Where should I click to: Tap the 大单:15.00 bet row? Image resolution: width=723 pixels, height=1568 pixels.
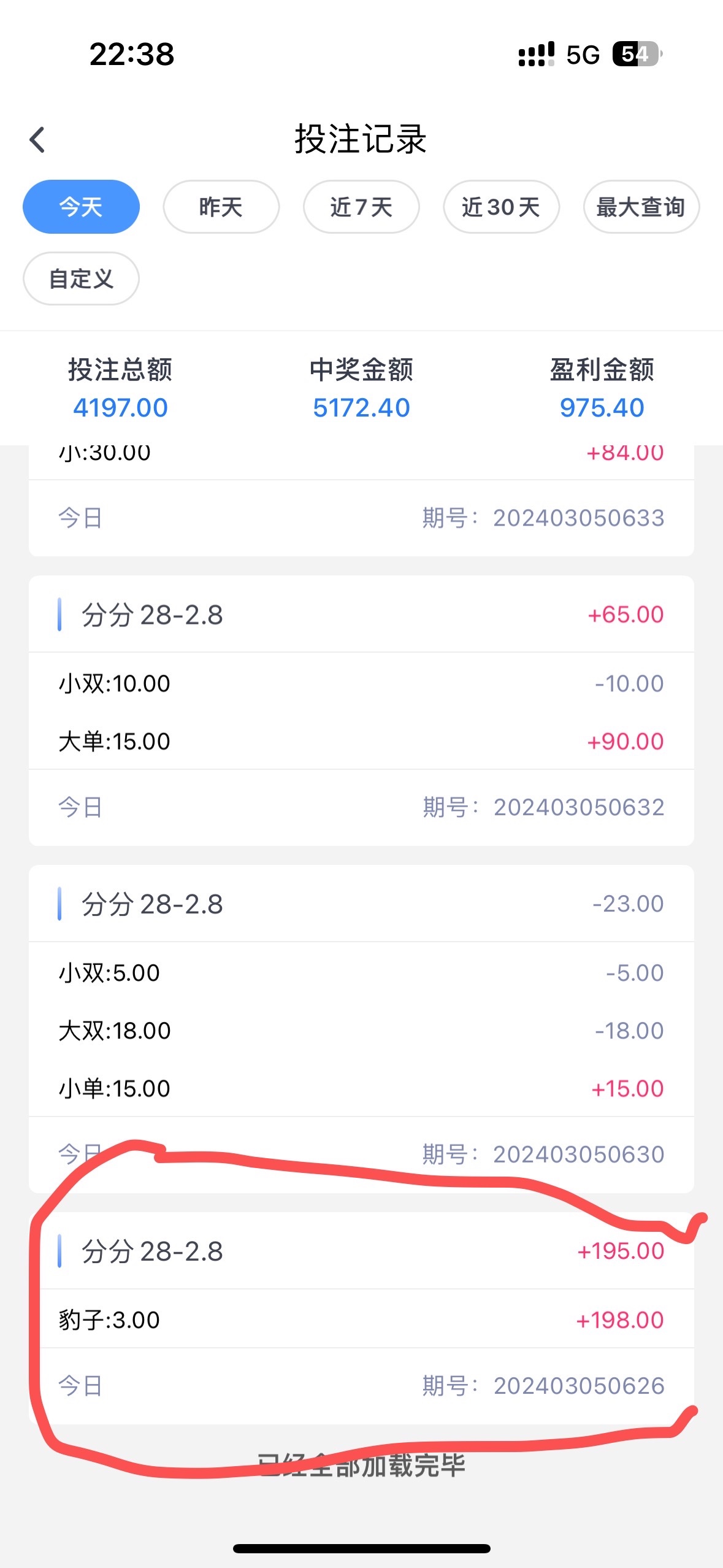point(115,742)
